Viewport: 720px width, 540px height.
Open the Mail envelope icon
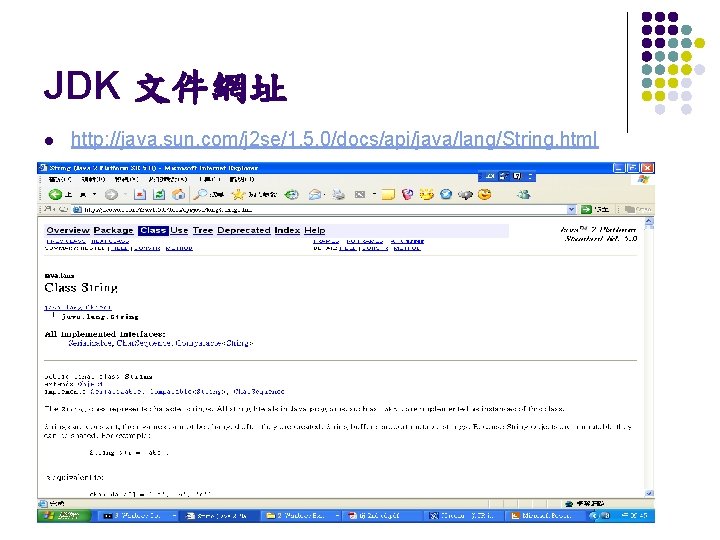315,195
